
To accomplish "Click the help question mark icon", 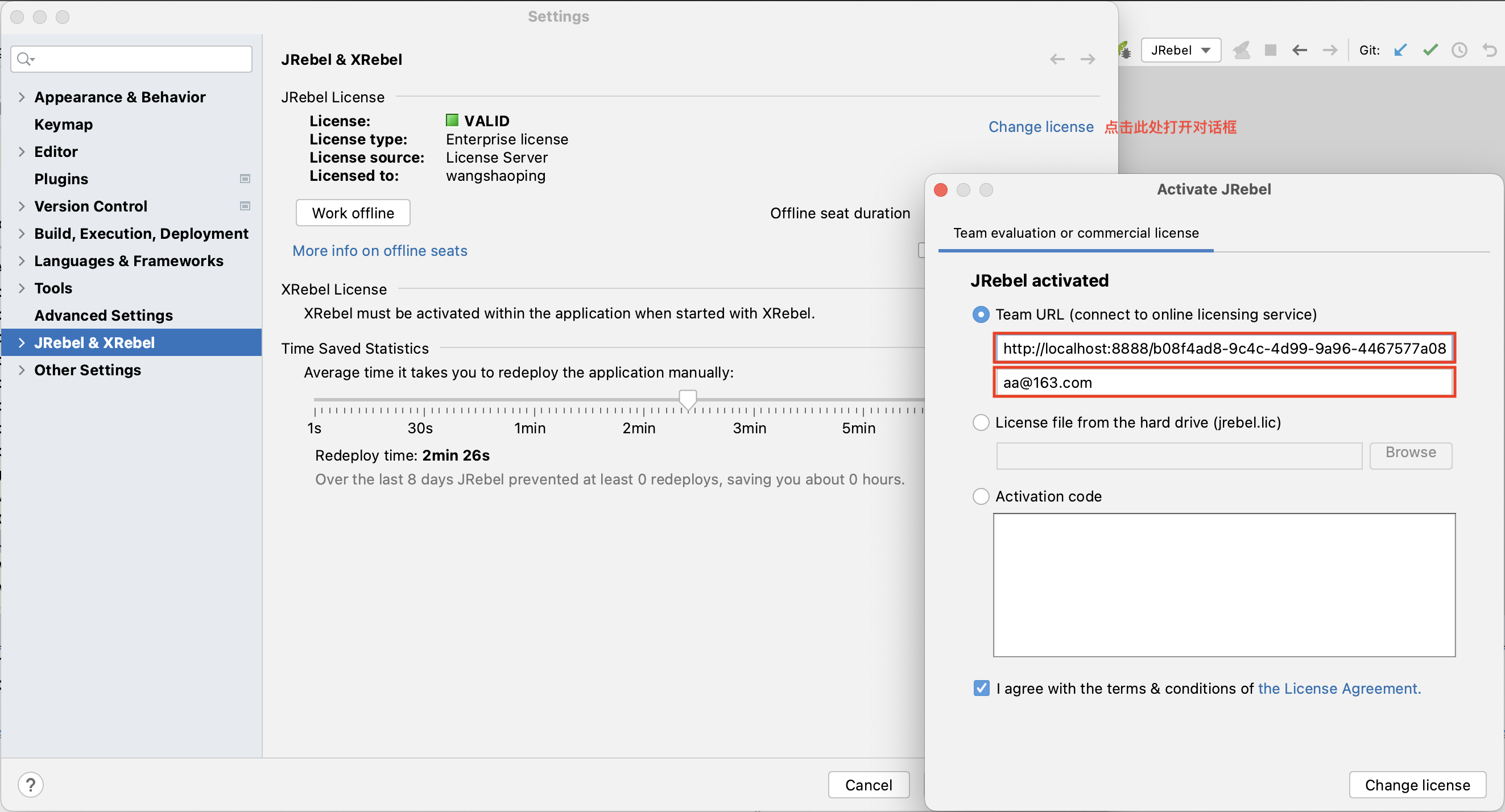I will [30, 785].
